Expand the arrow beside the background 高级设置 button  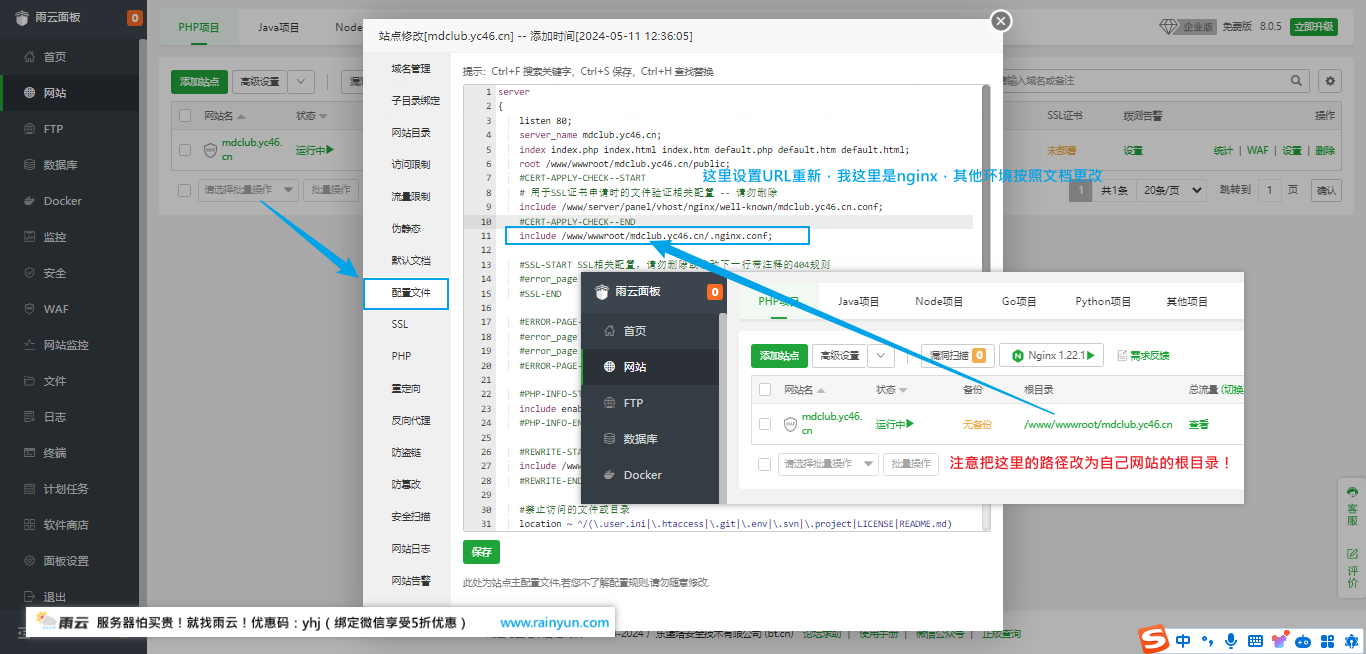pos(302,81)
